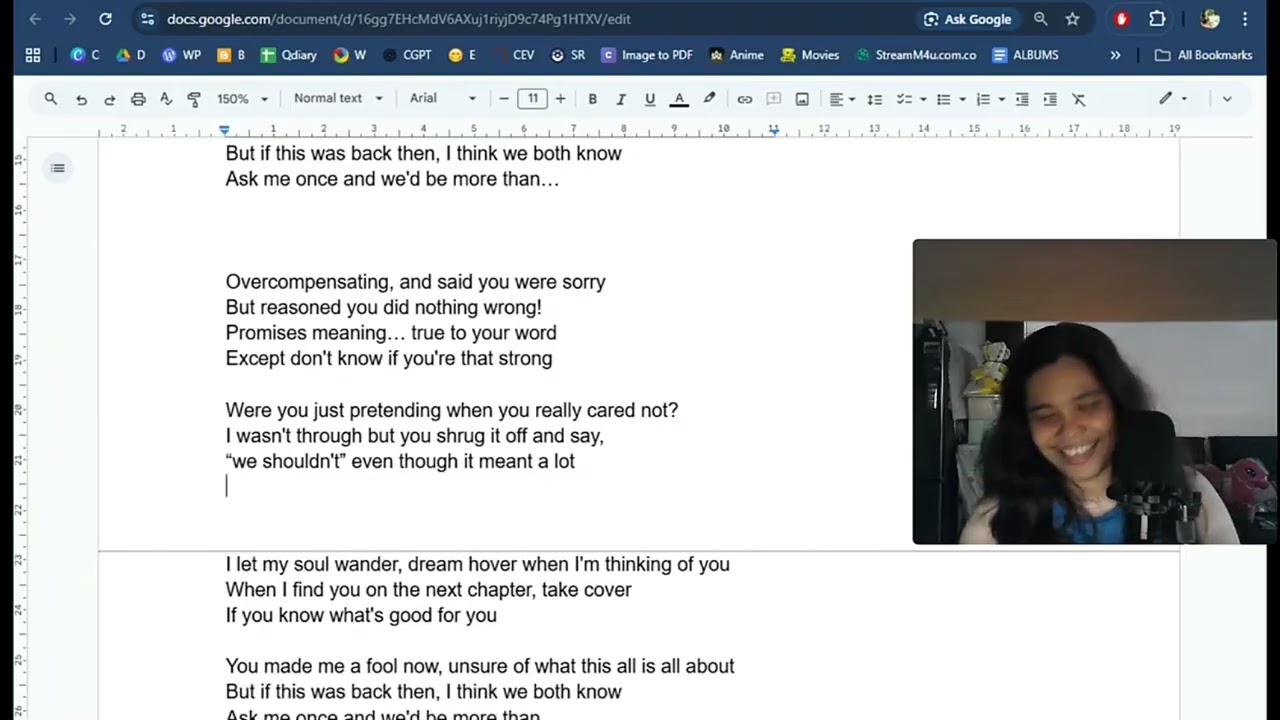
Task: Click the search menus magnifier icon
Action: [x=51, y=99]
